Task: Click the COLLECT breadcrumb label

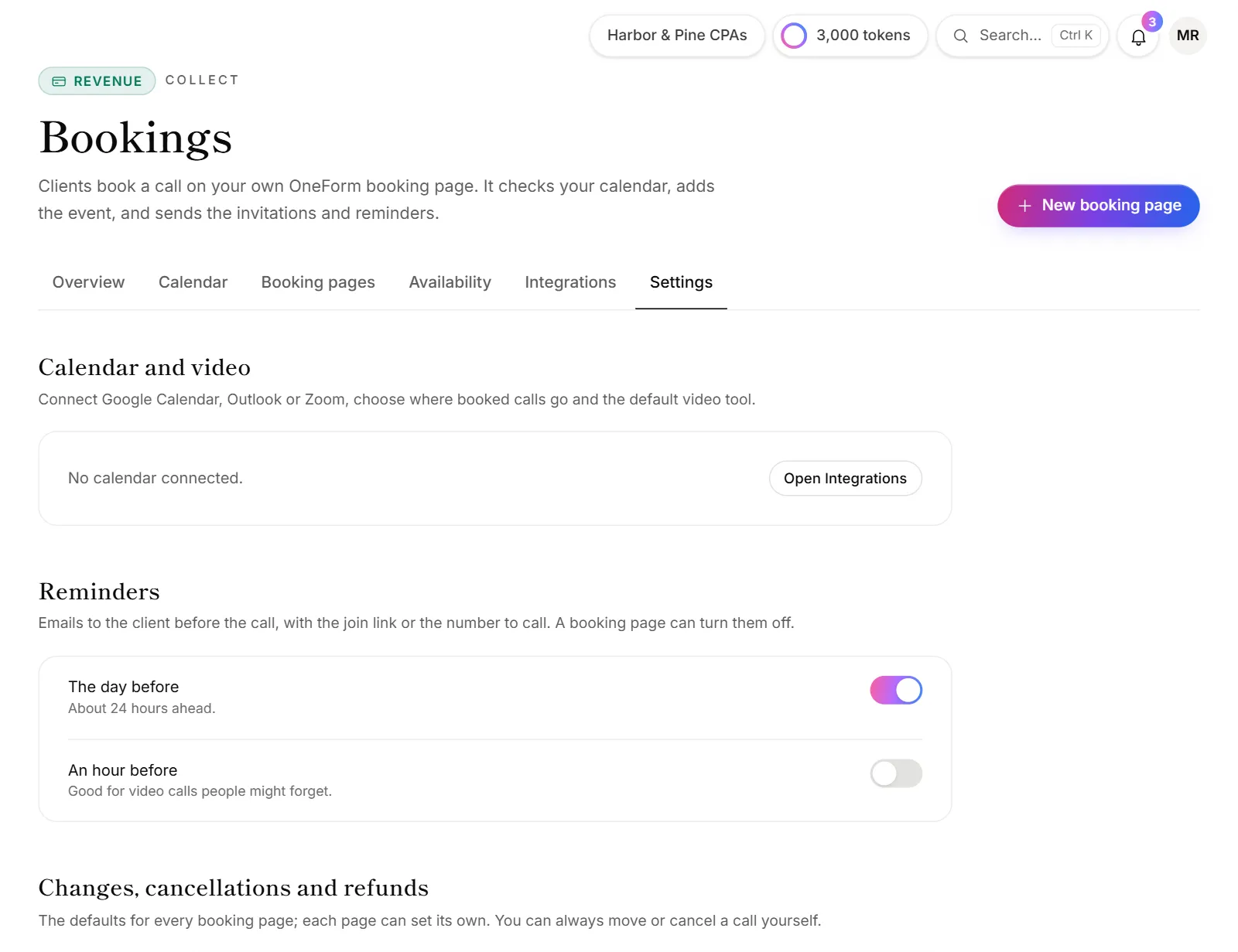Action: click(x=202, y=80)
